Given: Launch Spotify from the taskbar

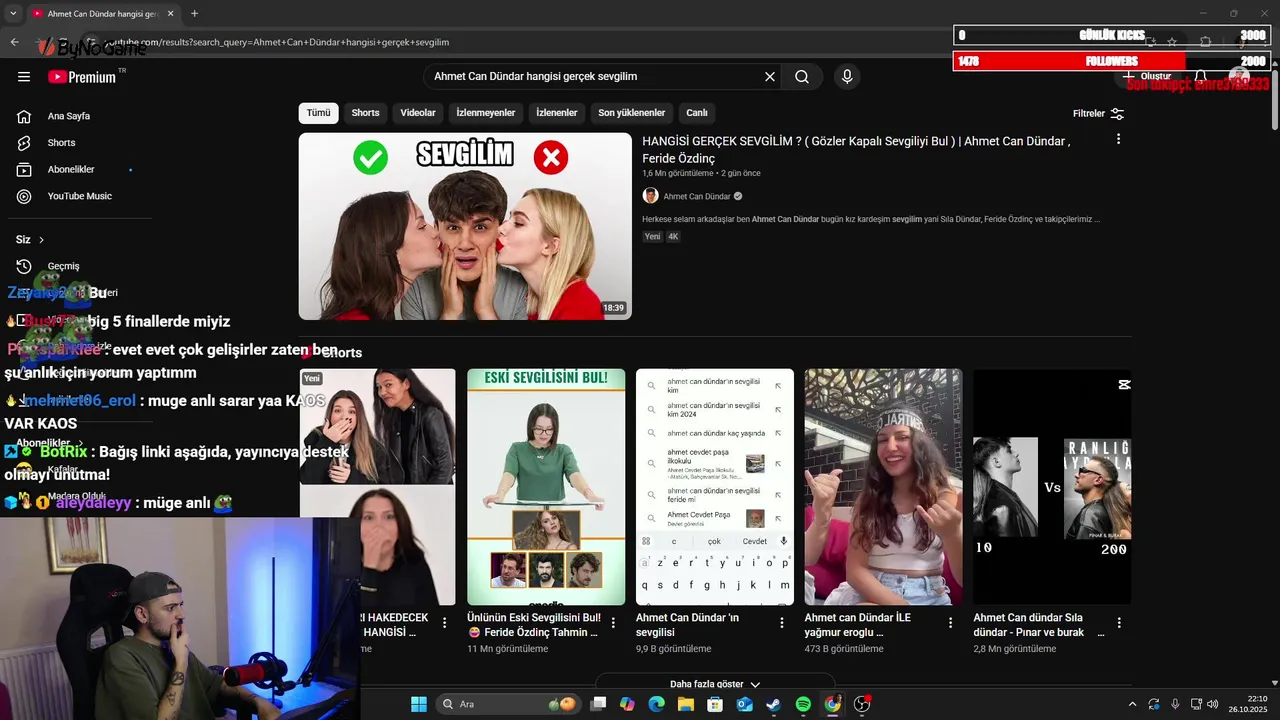Looking at the screenshot, I should 803,704.
